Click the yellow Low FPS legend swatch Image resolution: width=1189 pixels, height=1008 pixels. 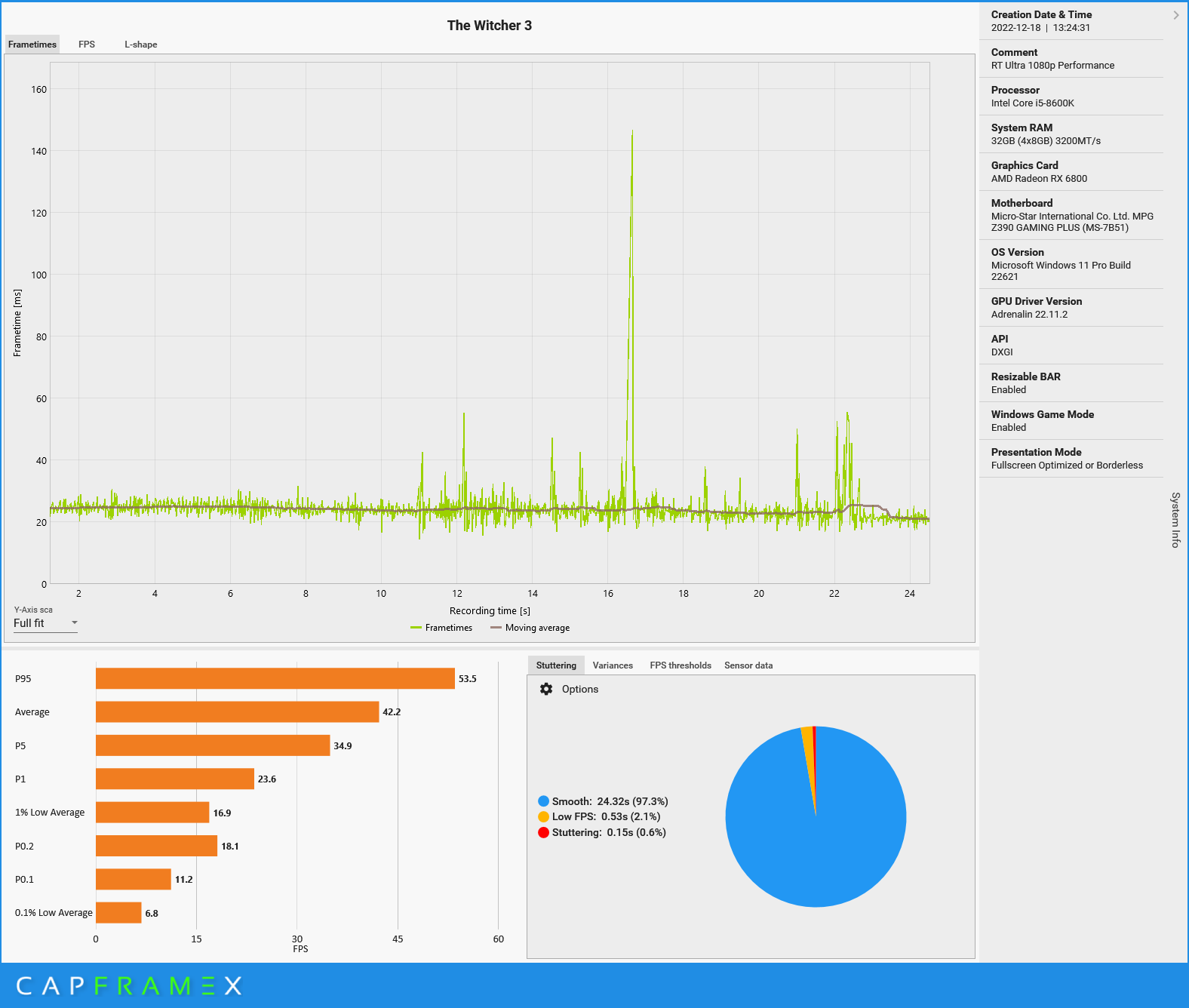(543, 816)
